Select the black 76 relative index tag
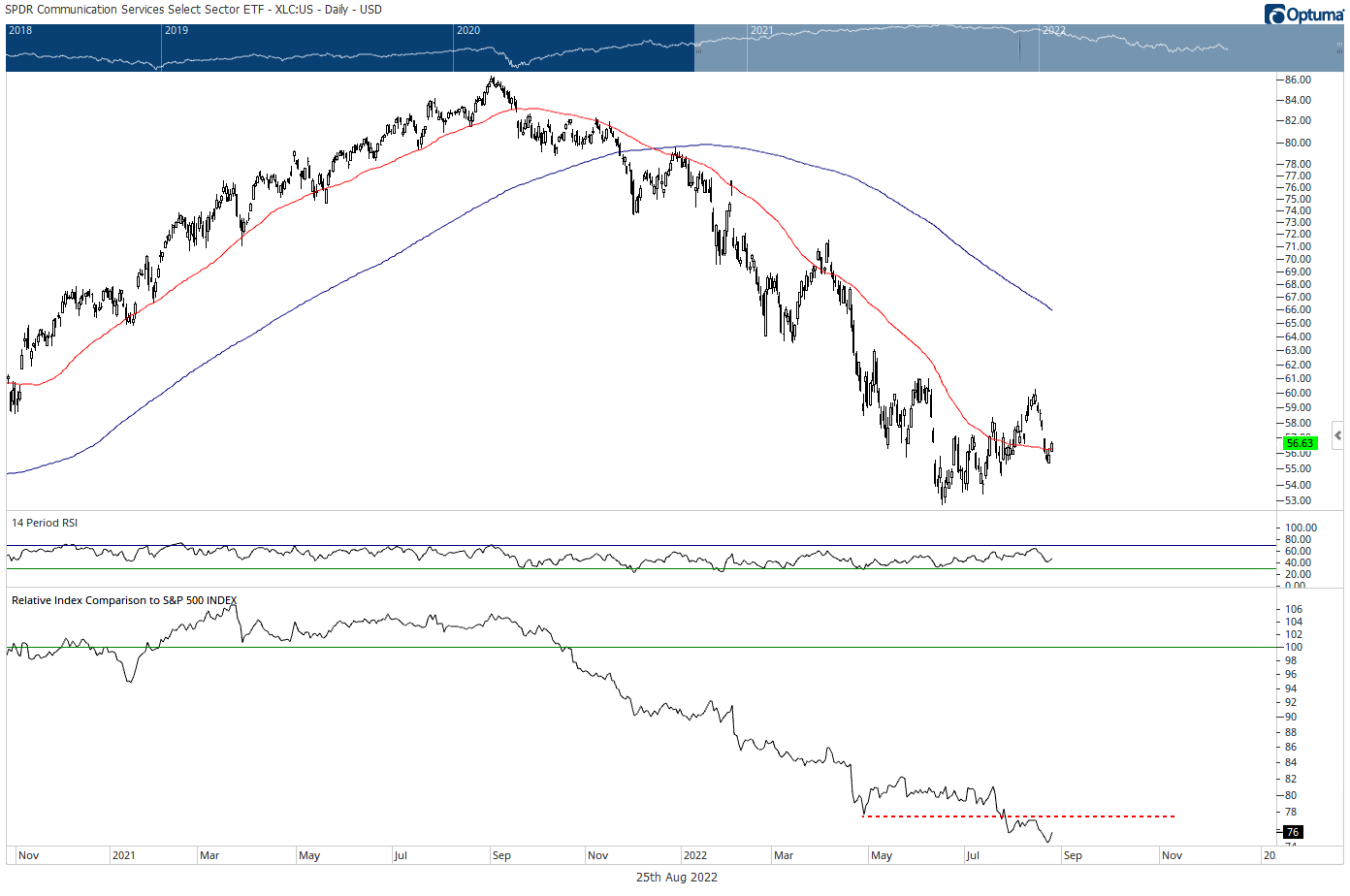1350x896 pixels. tap(1293, 832)
